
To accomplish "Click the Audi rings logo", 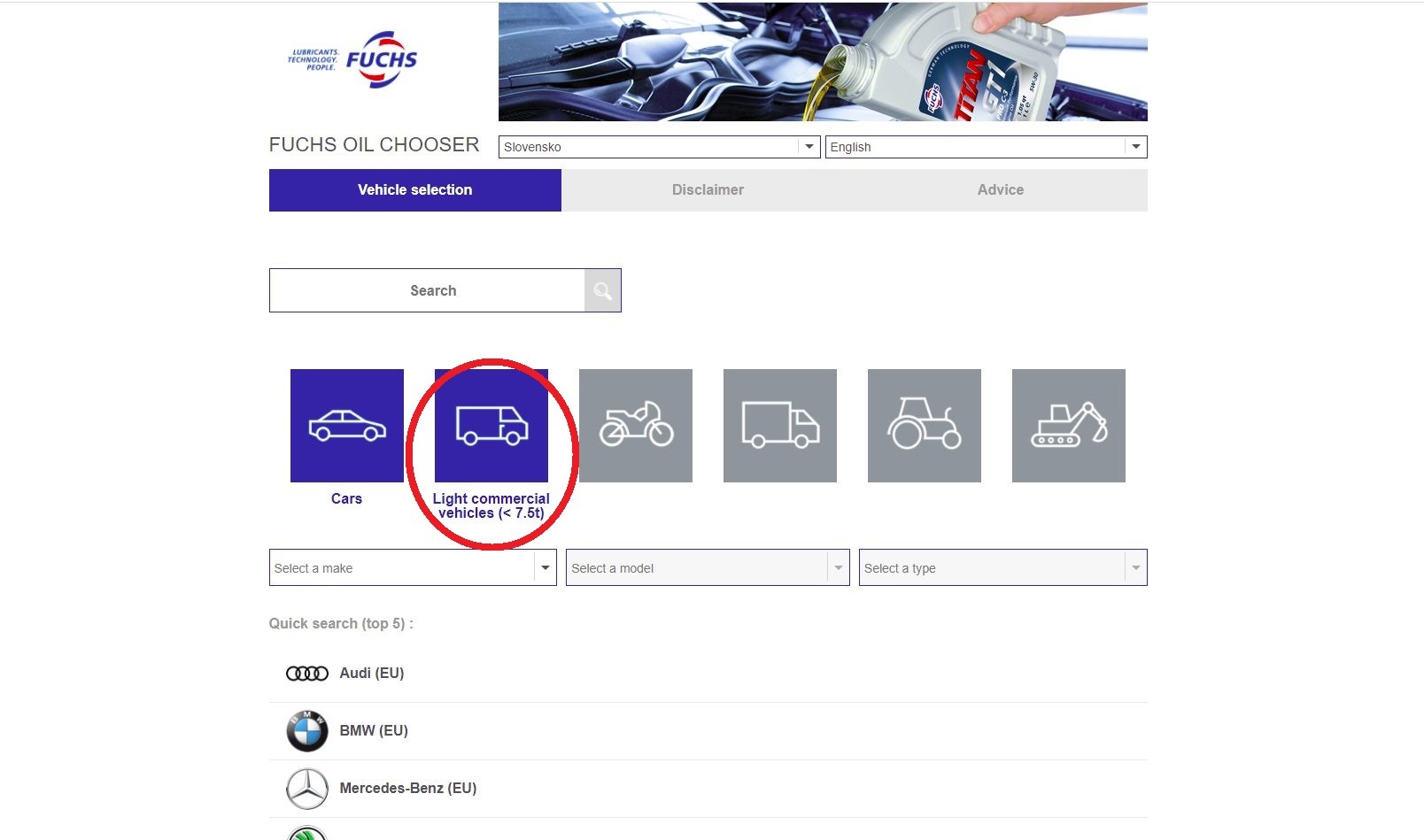I will (x=307, y=674).
